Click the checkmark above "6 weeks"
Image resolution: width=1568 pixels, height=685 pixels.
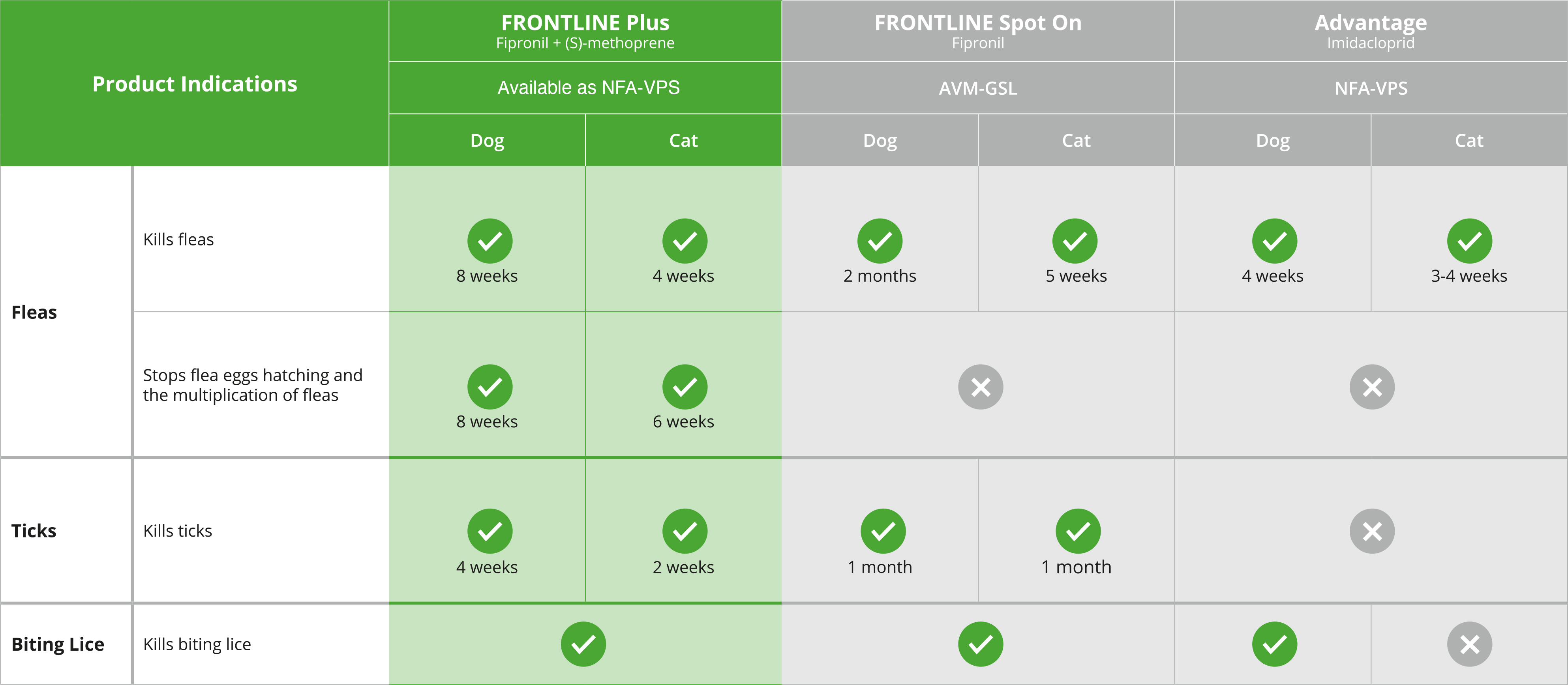coord(685,387)
